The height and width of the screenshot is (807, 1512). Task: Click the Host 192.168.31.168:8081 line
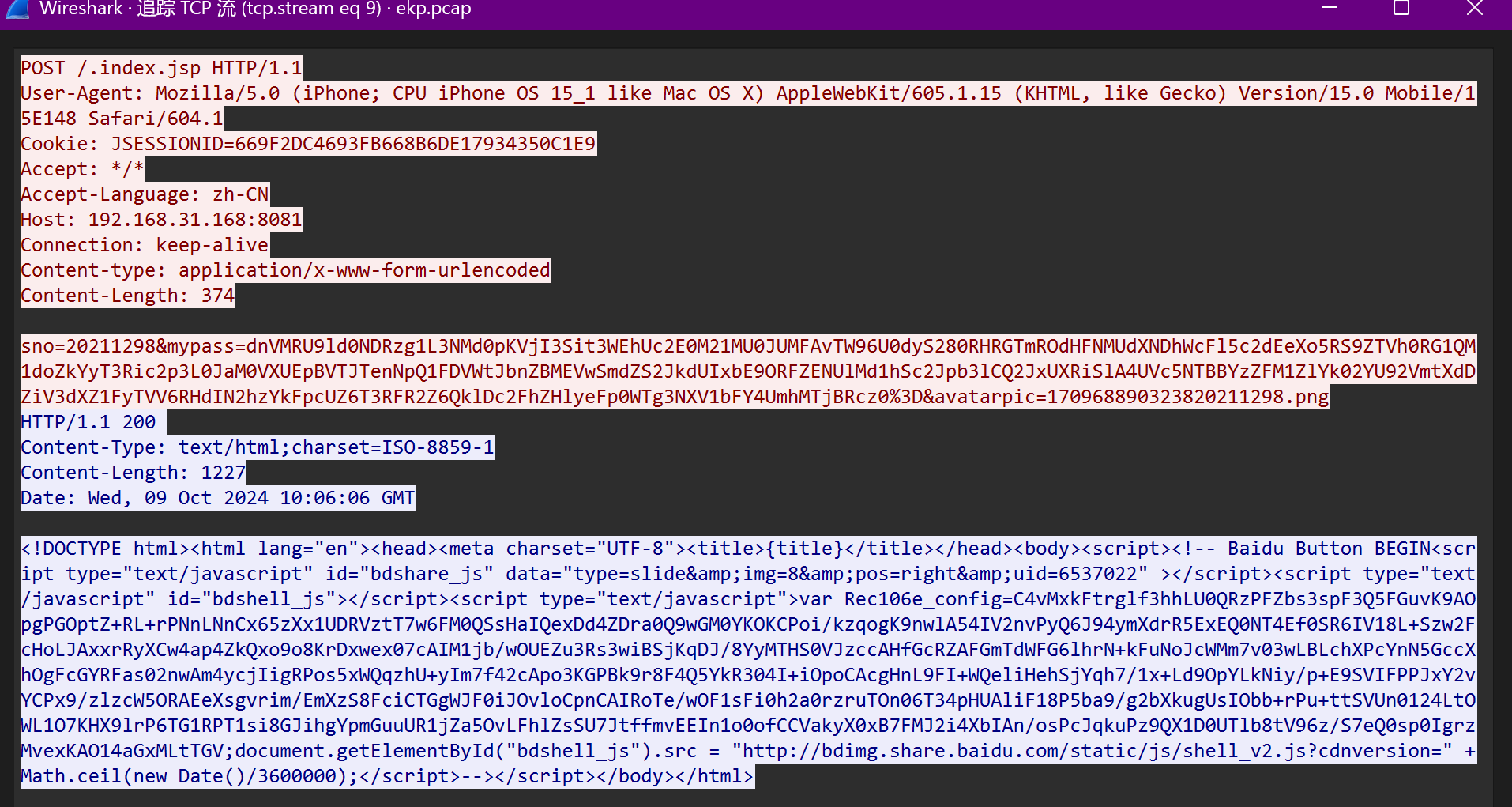pyautogui.click(x=161, y=220)
